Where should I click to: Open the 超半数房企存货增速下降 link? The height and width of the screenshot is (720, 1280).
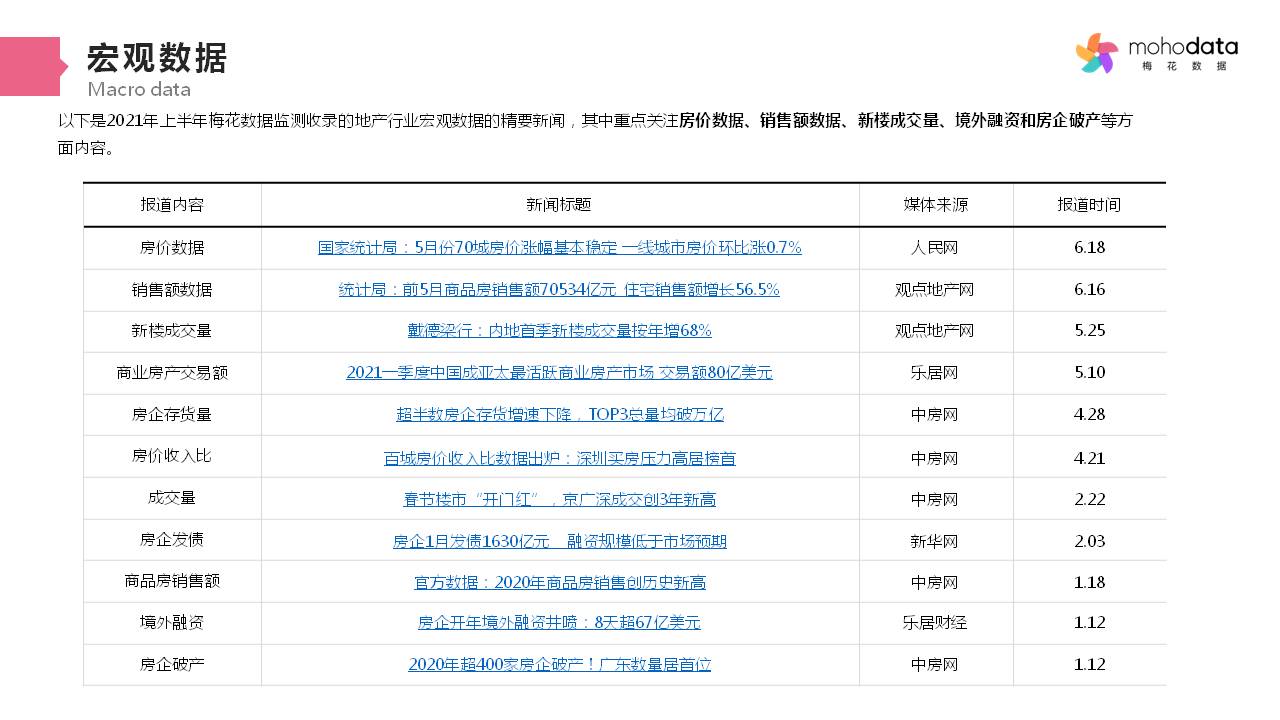pos(559,414)
